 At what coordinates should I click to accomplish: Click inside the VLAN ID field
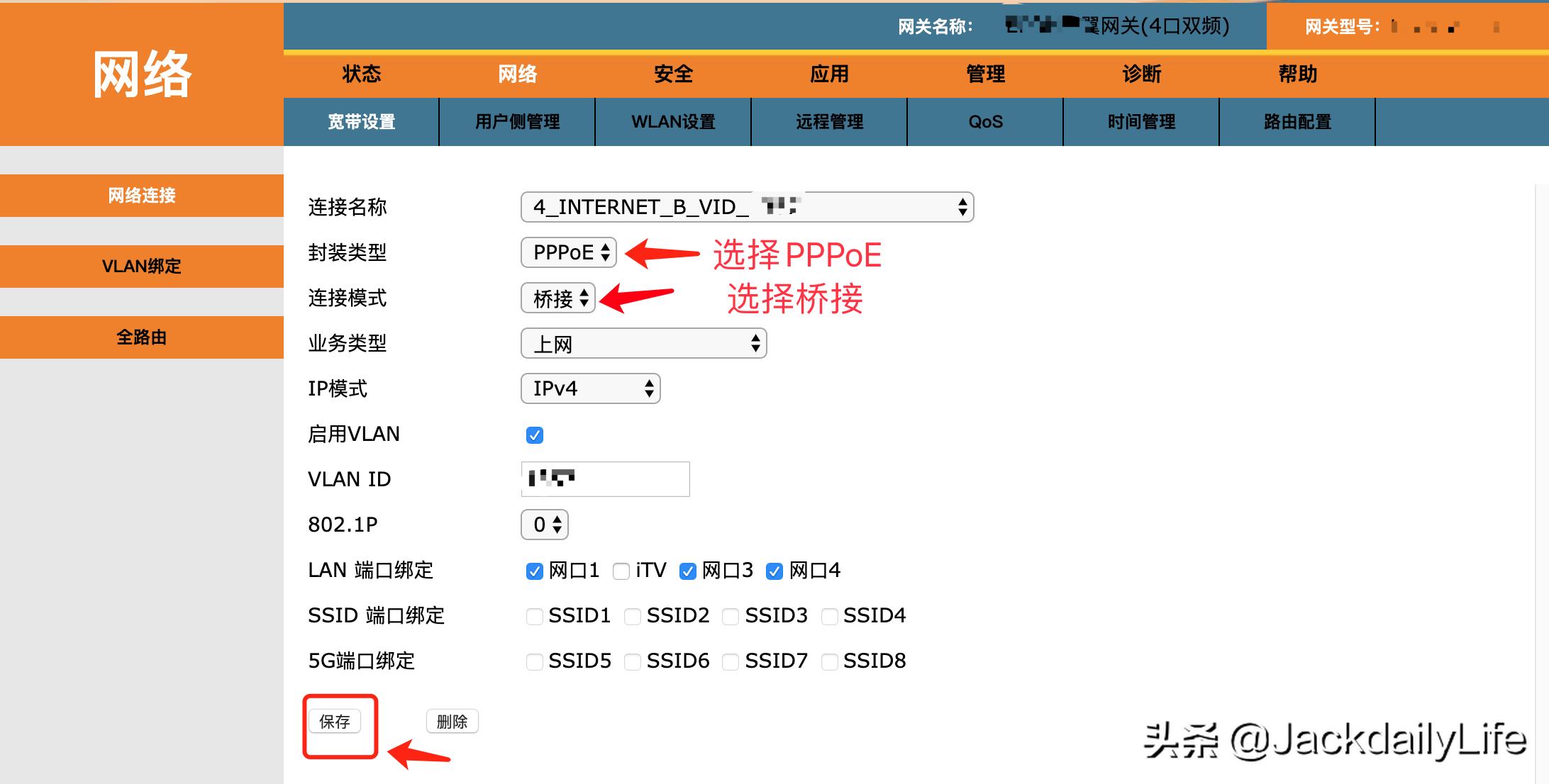(x=604, y=478)
